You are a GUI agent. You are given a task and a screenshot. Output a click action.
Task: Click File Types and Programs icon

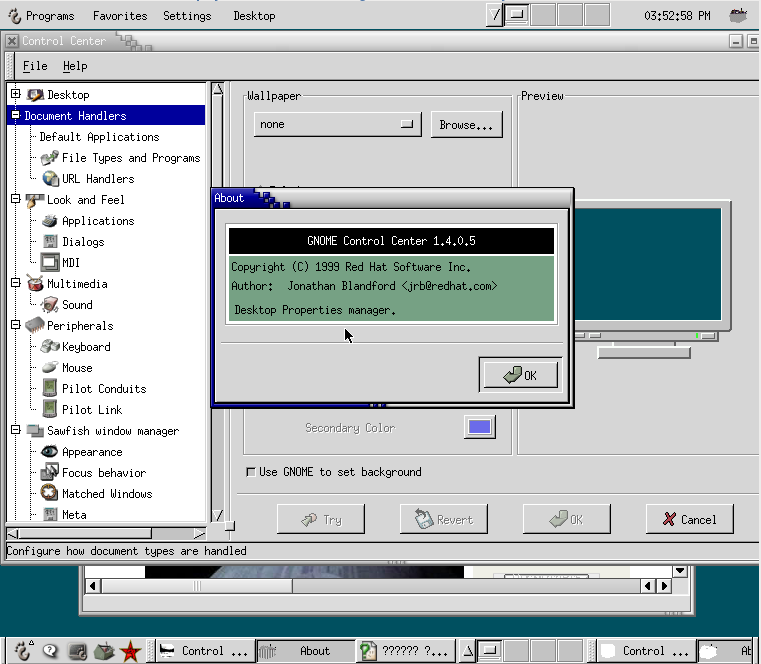pos(50,158)
